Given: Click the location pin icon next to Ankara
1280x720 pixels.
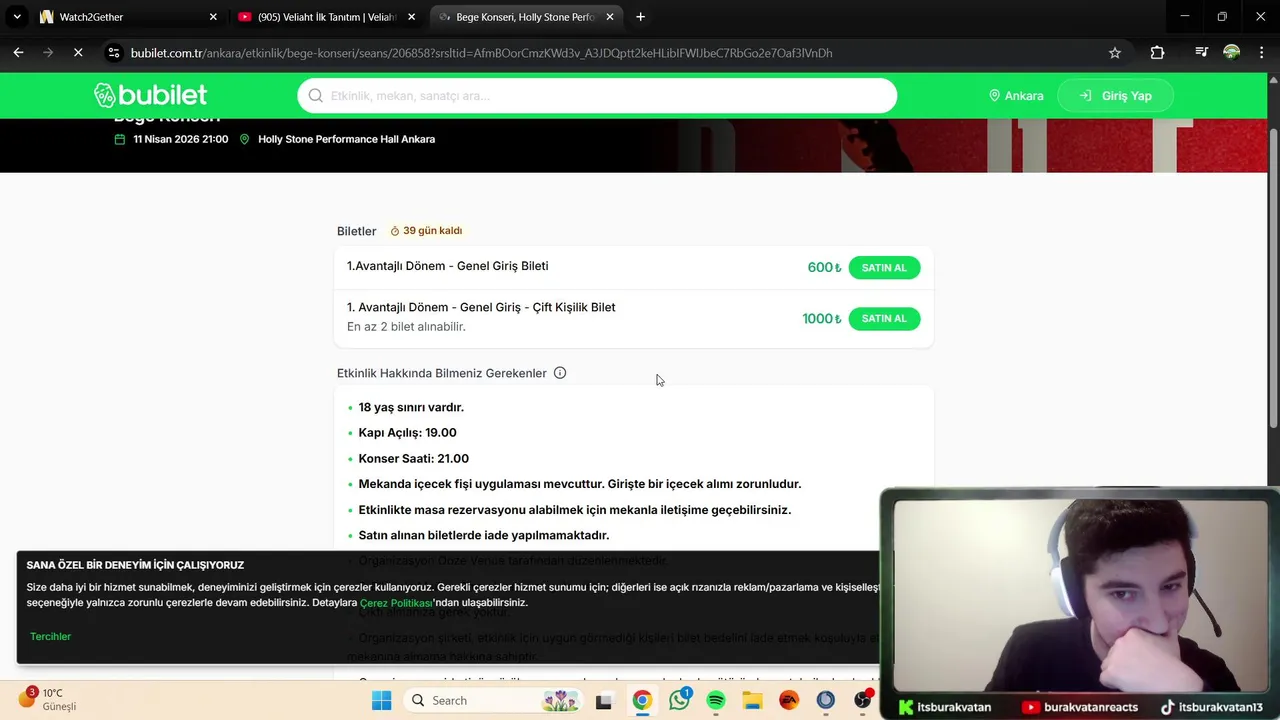Looking at the screenshot, I should click(x=994, y=96).
